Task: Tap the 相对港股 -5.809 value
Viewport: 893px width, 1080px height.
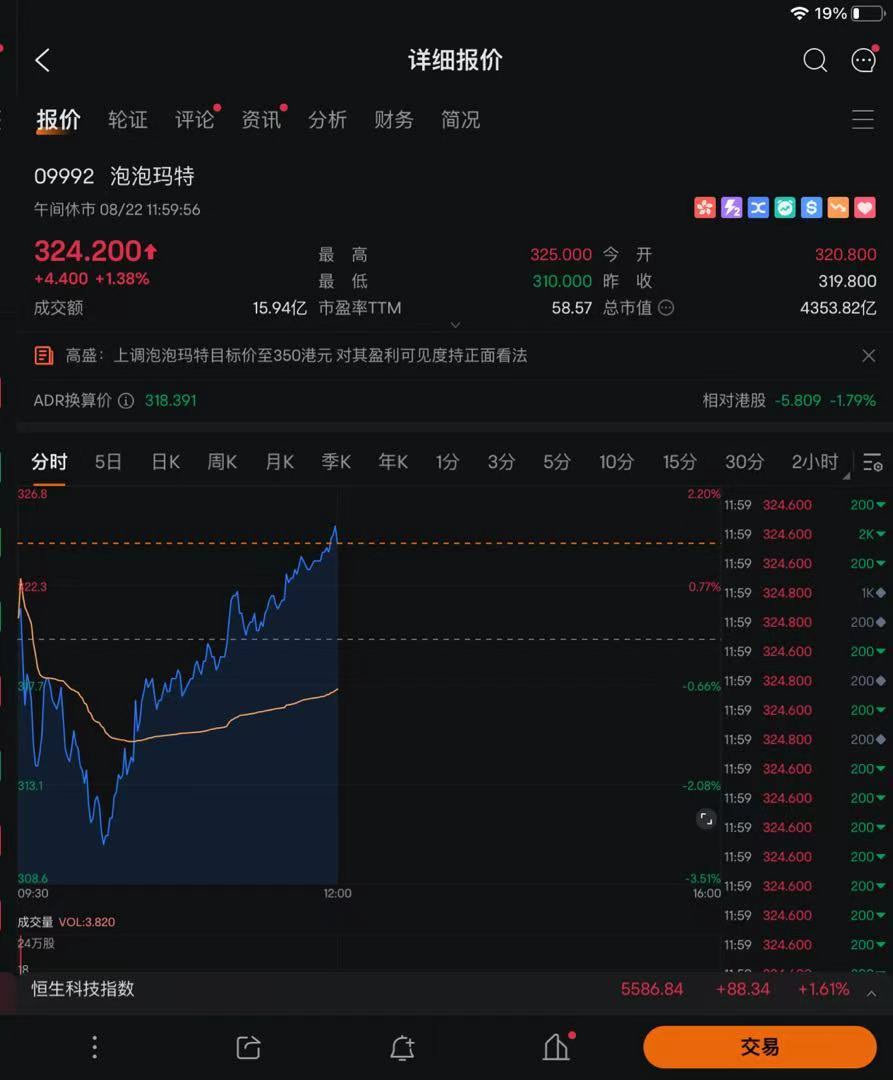Action: click(798, 400)
